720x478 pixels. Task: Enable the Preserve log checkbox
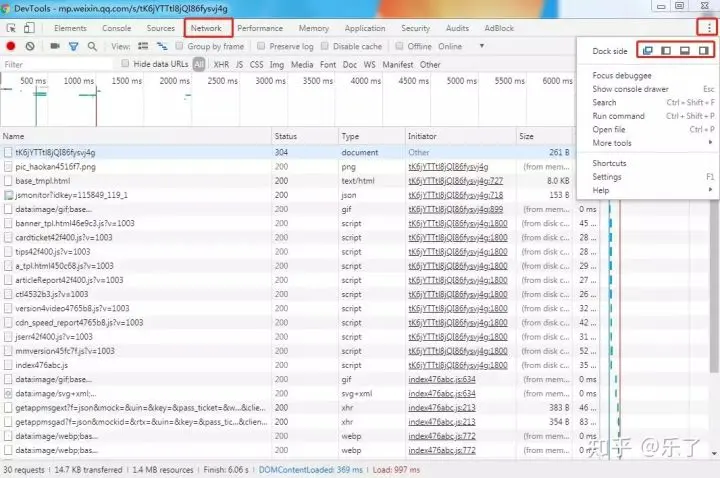[x=263, y=46]
